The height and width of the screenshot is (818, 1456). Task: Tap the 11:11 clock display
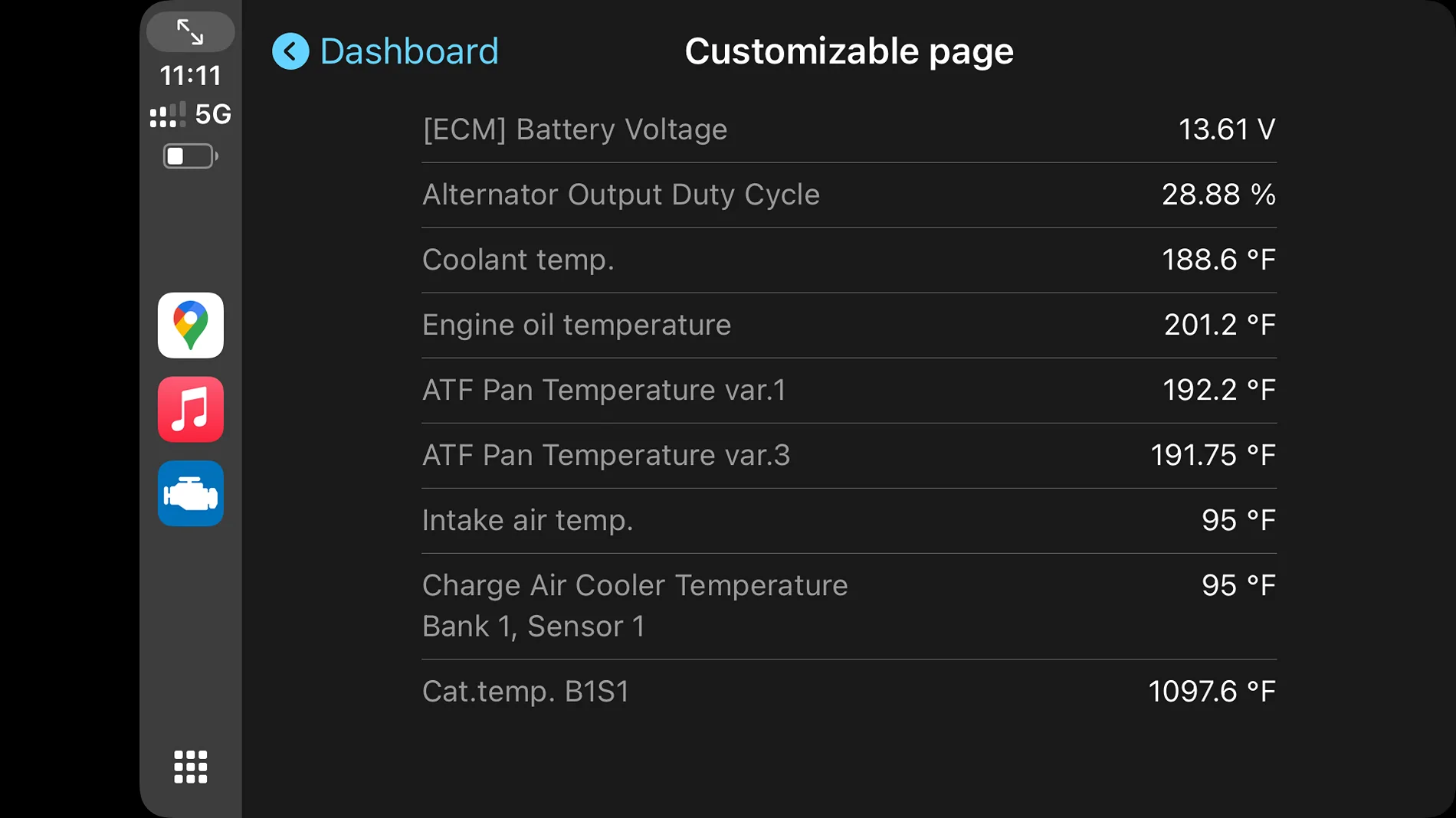[x=190, y=76]
